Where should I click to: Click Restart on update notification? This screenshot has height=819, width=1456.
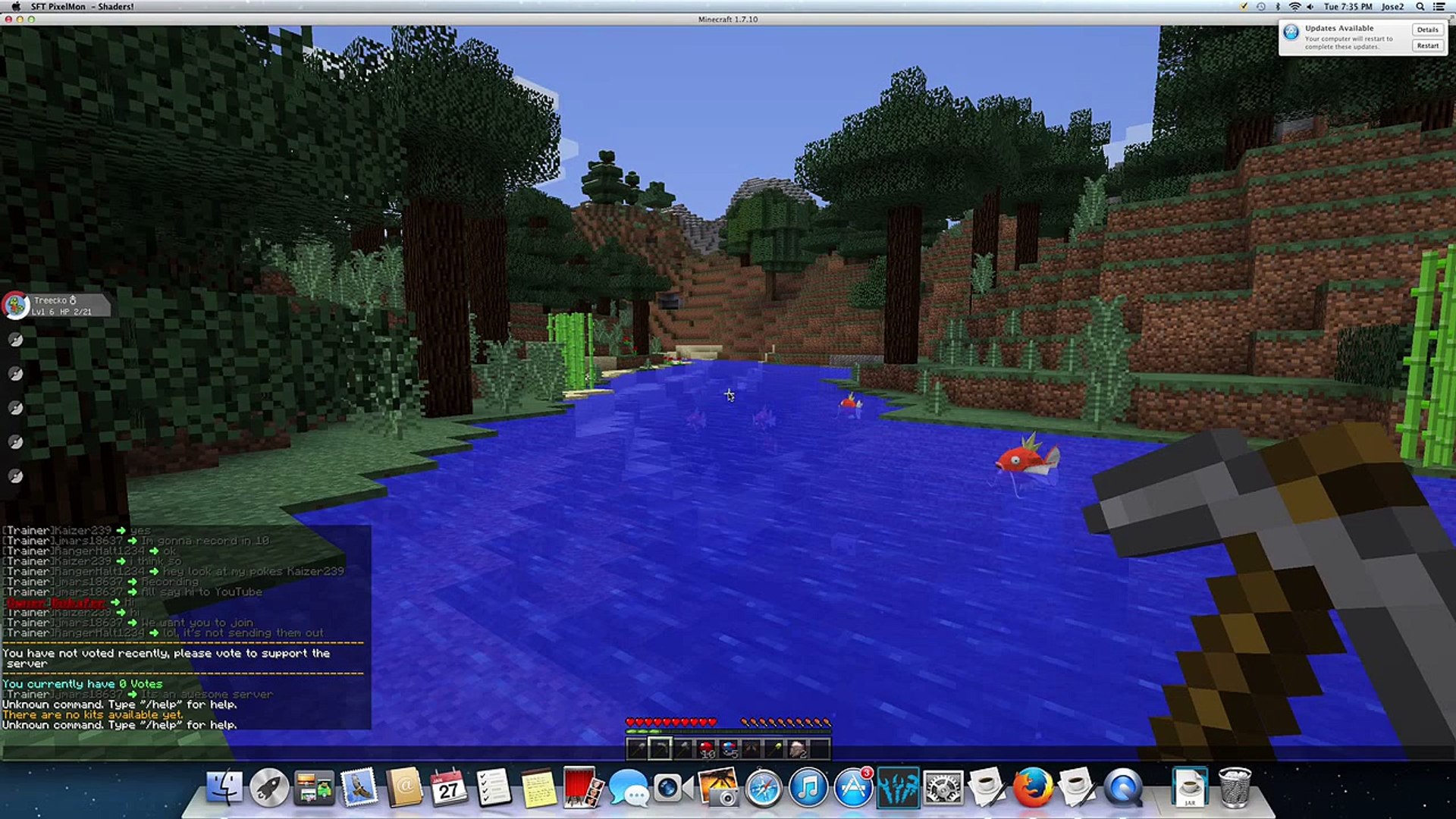pos(1427,45)
